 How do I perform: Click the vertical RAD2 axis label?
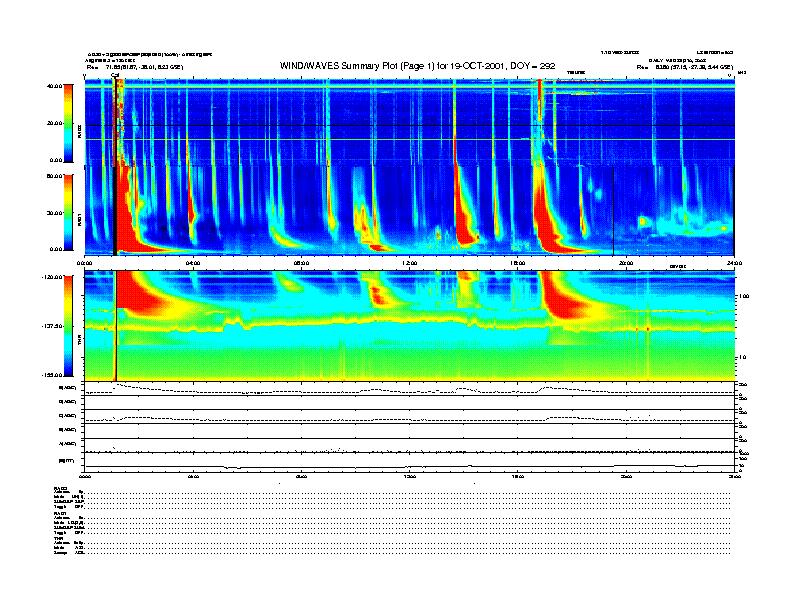pyautogui.click(x=79, y=131)
